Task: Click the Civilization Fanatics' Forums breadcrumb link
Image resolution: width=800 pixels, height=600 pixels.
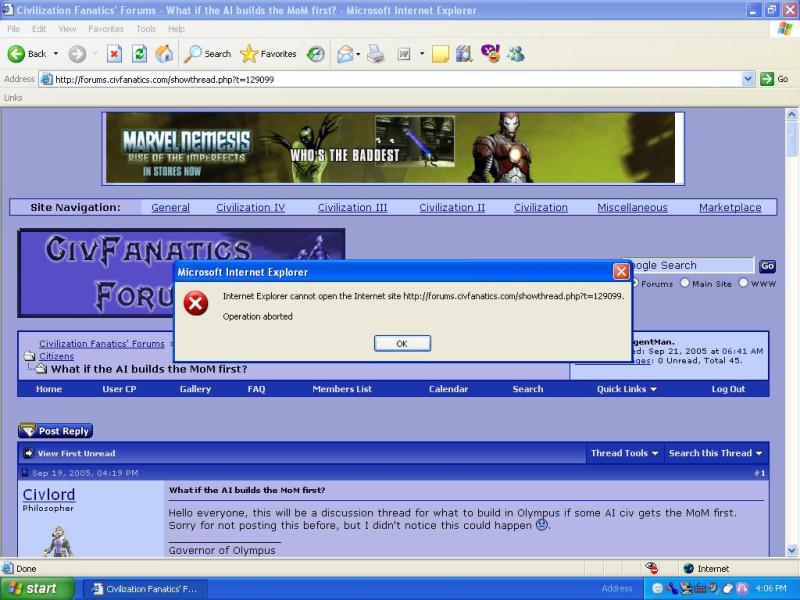Action: (x=102, y=344)
